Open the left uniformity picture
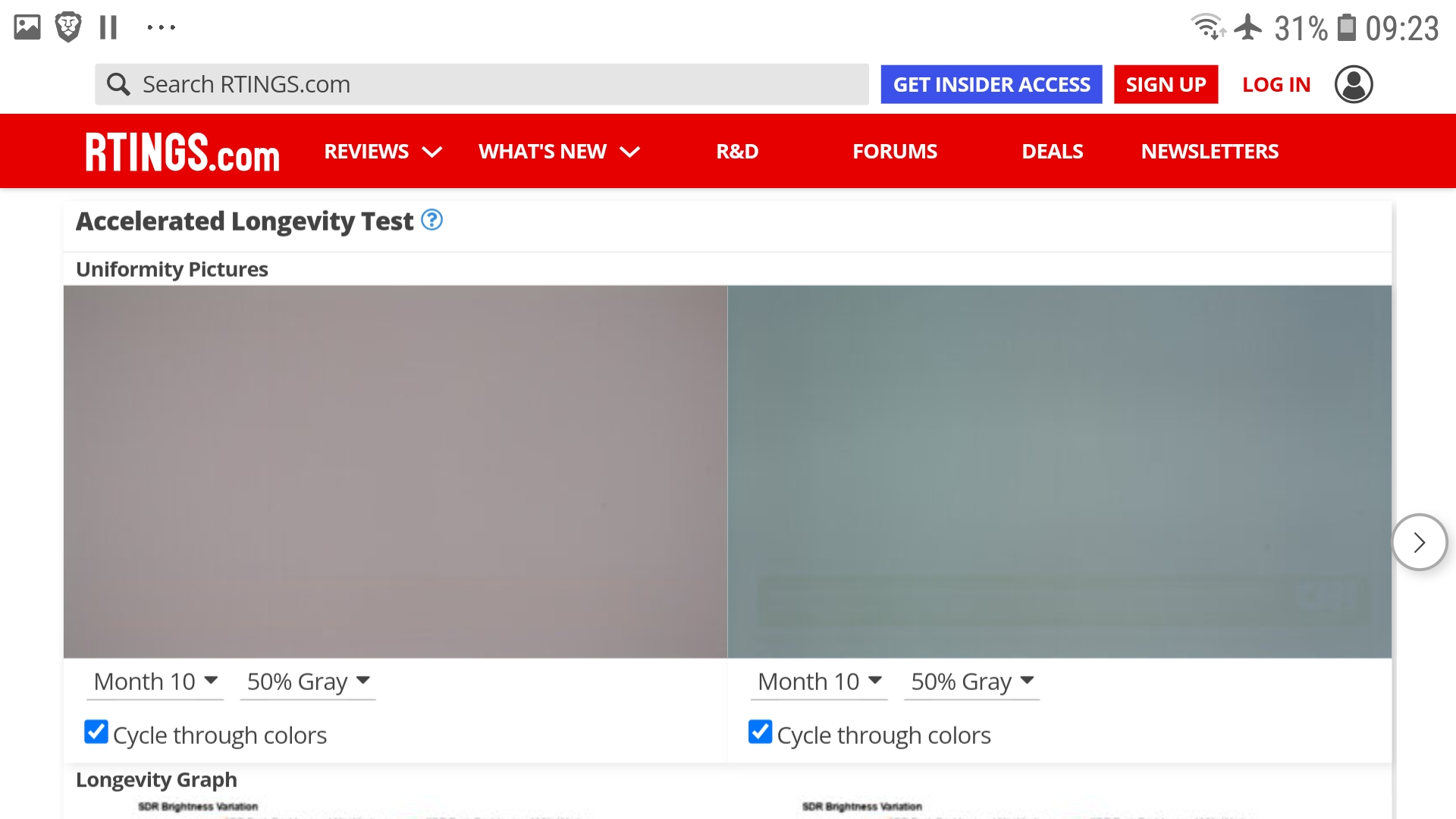Screen dimensions: 1456x819 395,471
